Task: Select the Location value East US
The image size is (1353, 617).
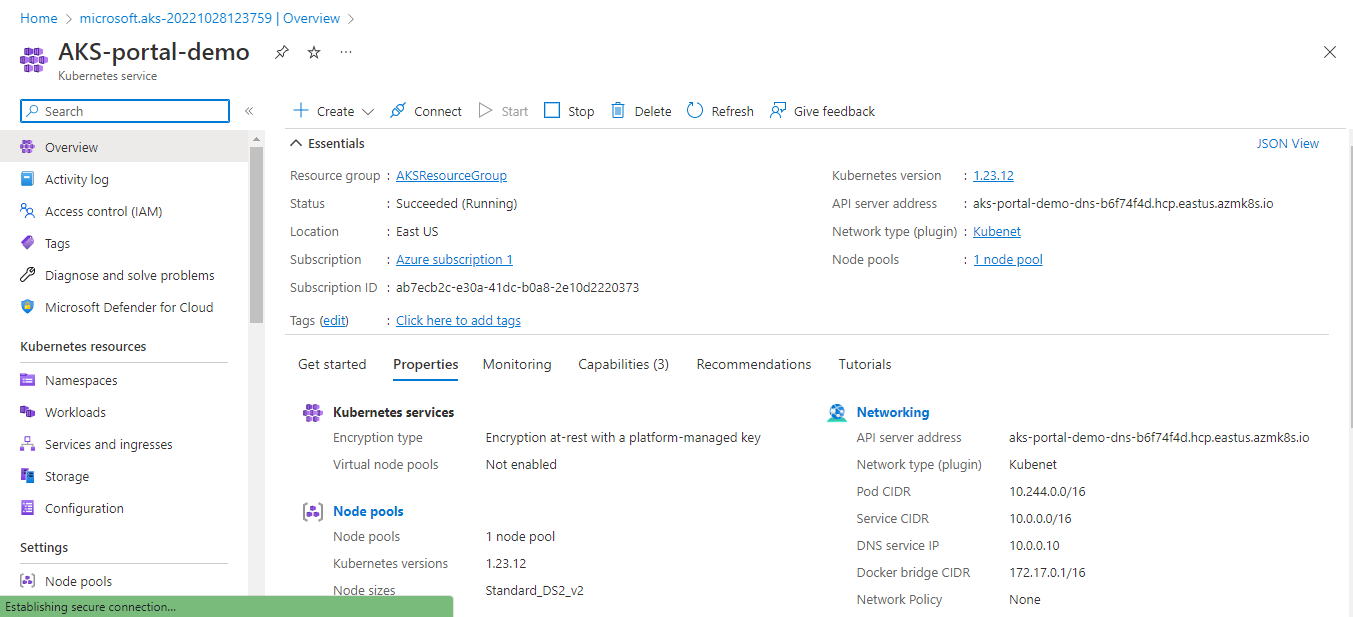Action: [417, 232]
